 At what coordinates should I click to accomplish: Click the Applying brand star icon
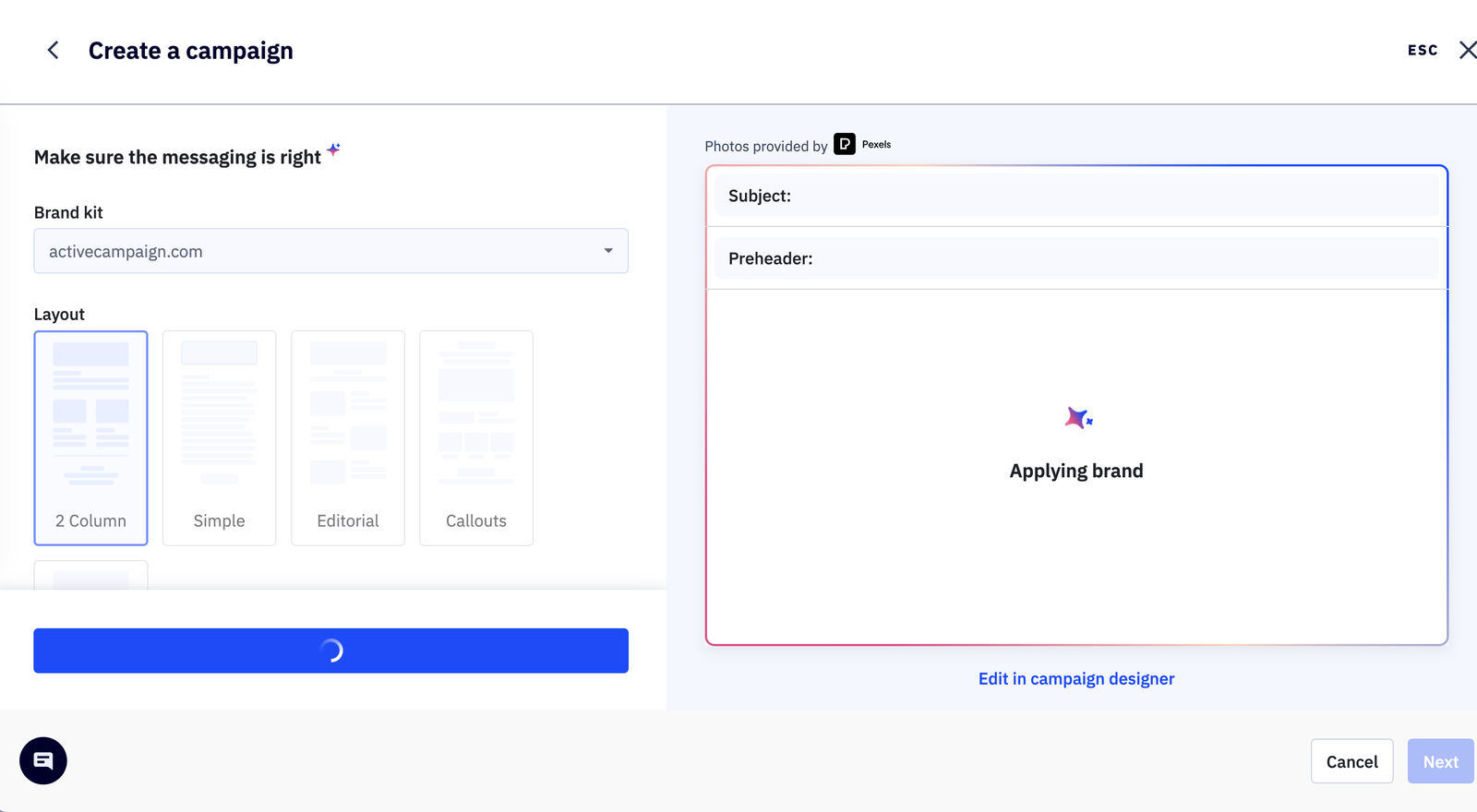(x=1077, y=419)
